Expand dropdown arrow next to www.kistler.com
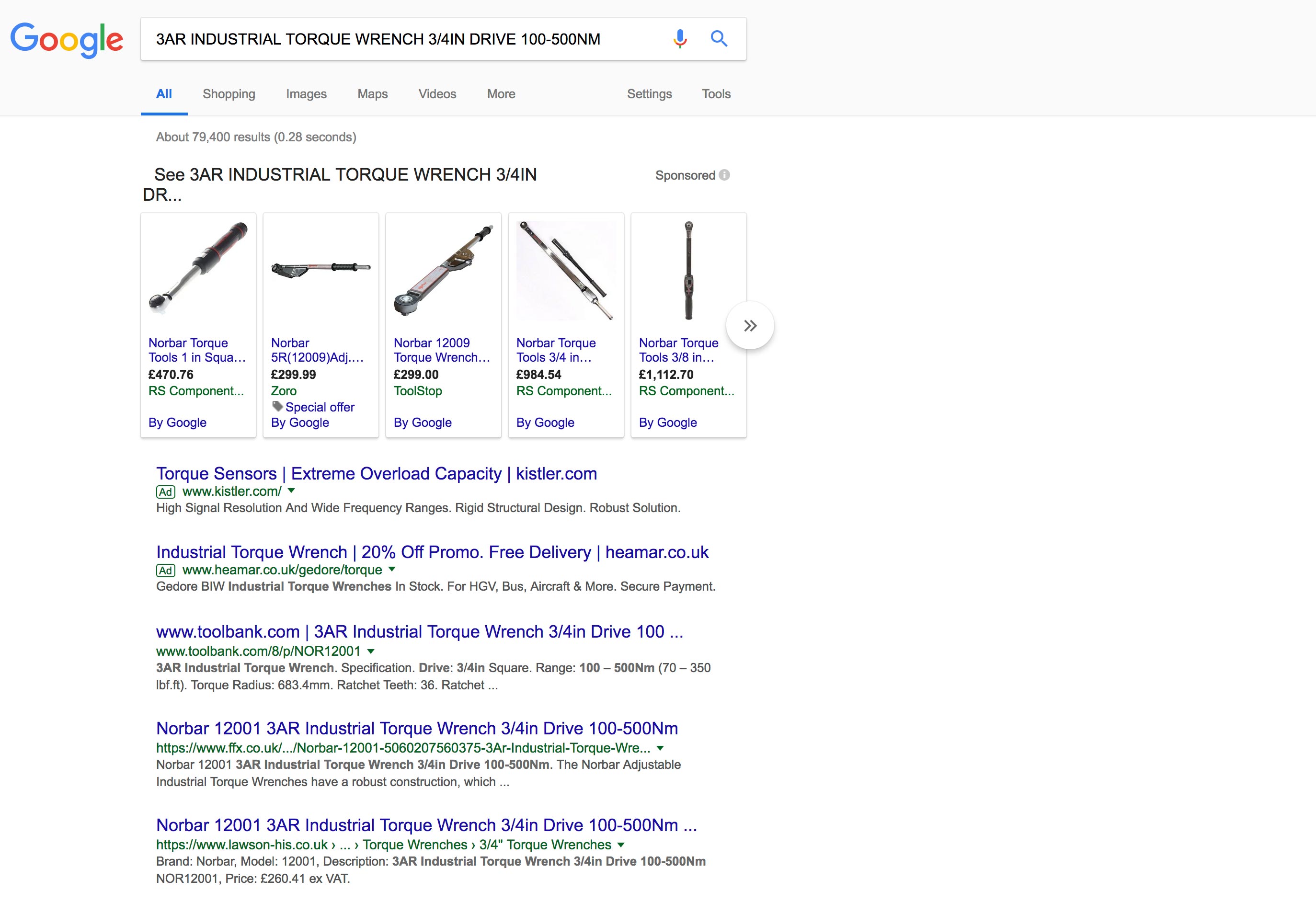 [x=291, y=491]
